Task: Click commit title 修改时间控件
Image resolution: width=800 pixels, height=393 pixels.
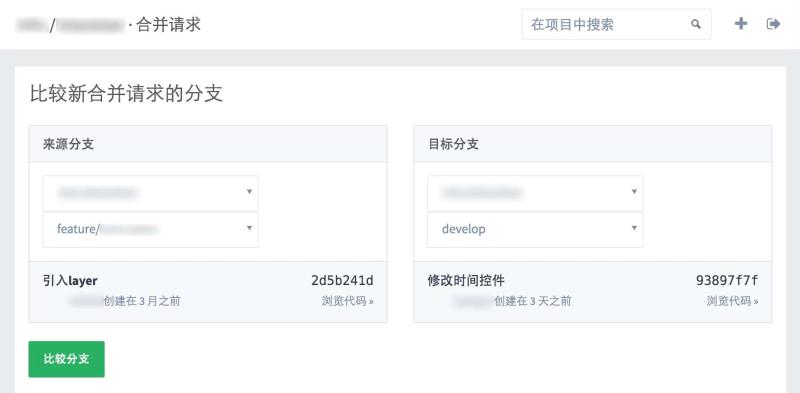Action: (466, 281)
